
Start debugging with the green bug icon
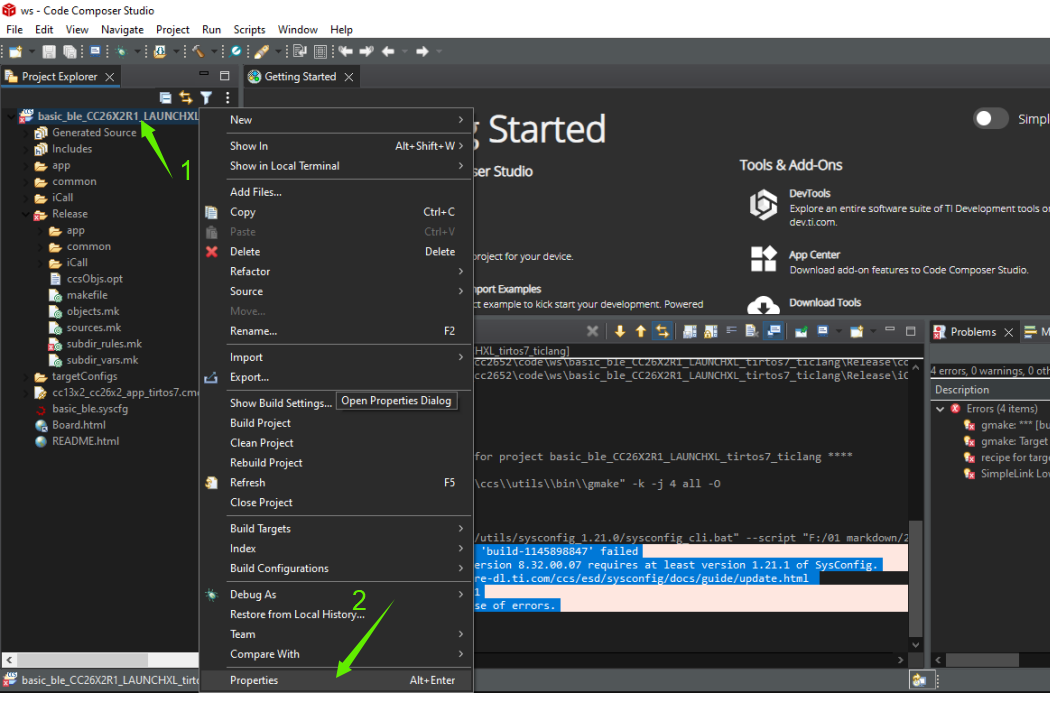[x=121, y=52]
